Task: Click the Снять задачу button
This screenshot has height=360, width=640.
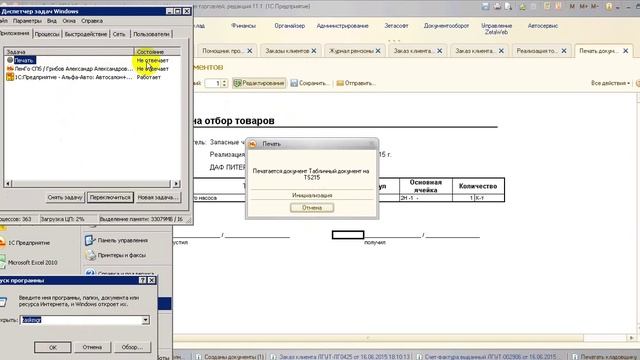Action: [x=65, y=198]
